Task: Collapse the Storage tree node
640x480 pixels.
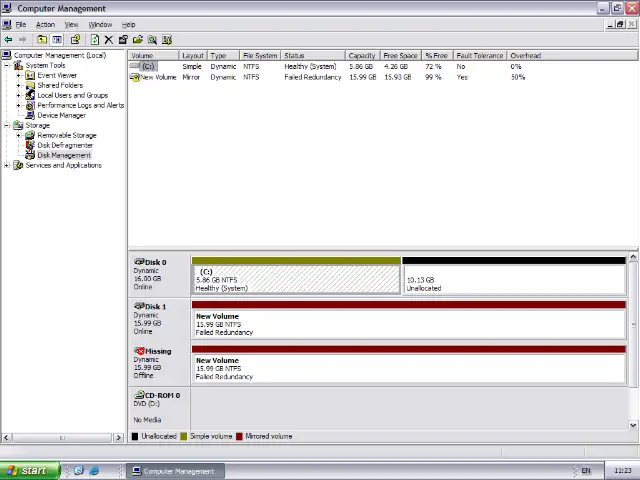Action: coord(7,125)
